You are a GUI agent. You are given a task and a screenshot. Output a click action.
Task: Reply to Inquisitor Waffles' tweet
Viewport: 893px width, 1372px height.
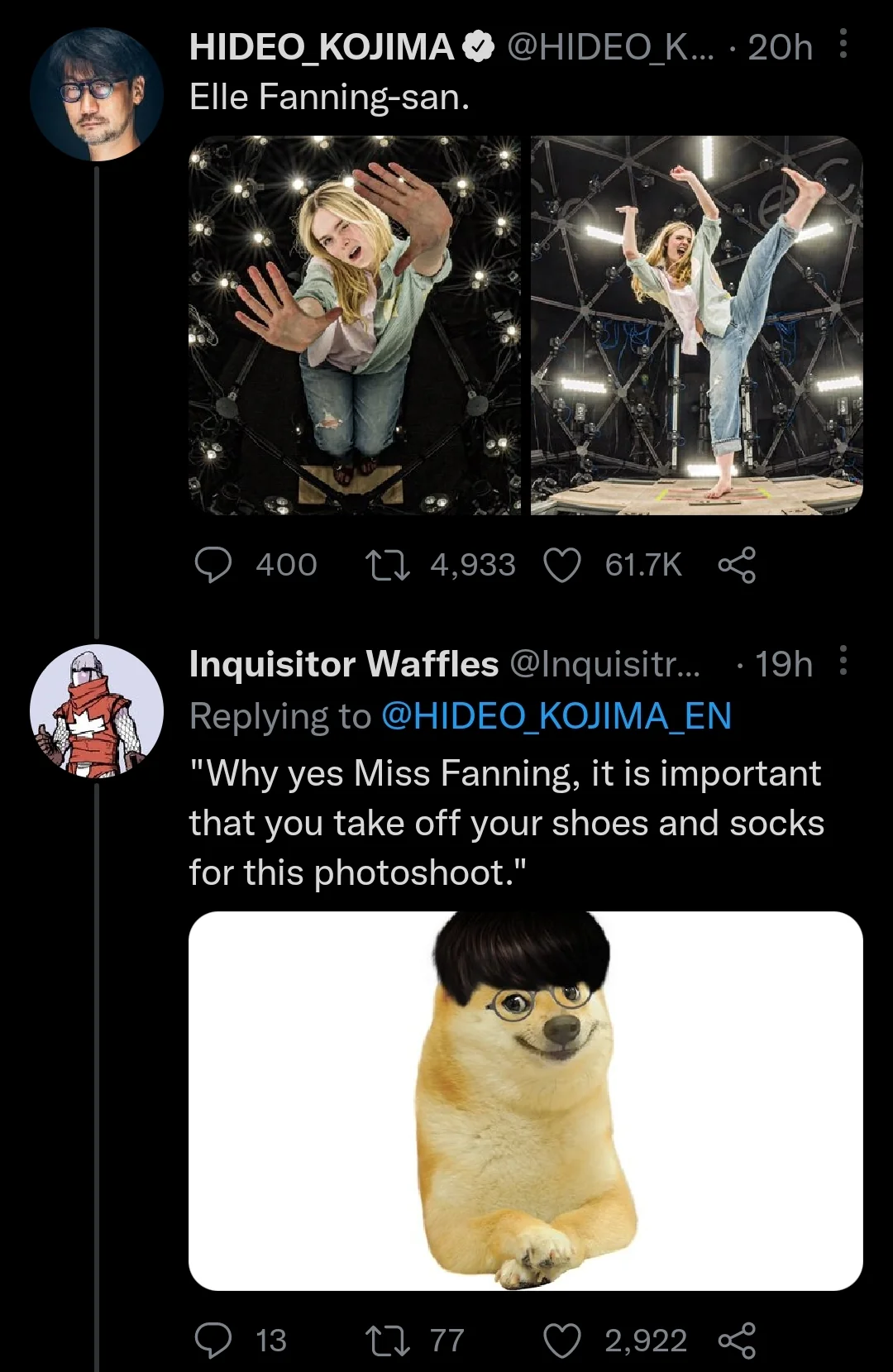click(x=213, y=1341)
